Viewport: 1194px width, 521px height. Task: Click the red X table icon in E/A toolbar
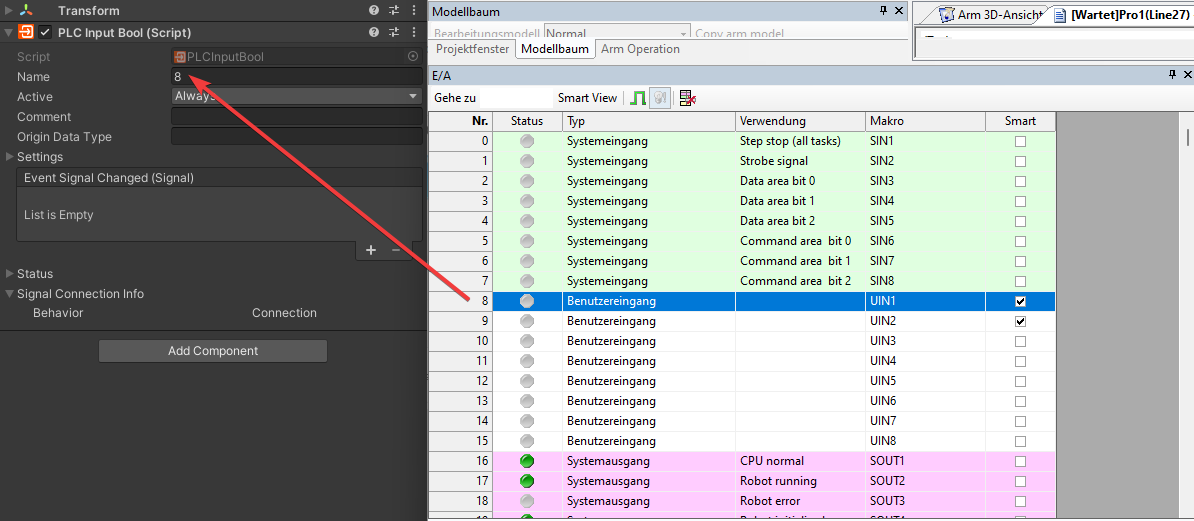tap(687, 98)
